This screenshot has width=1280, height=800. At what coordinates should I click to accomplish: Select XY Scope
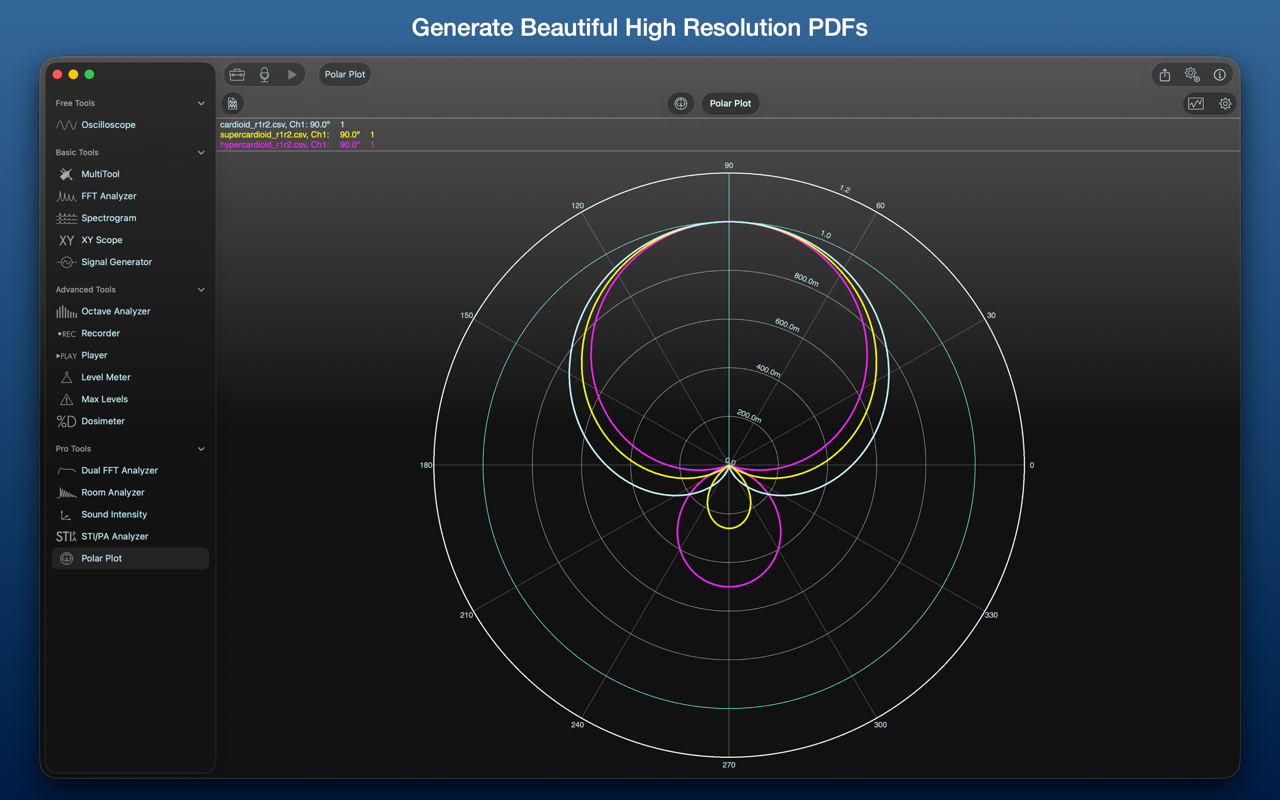click(130, 240)
